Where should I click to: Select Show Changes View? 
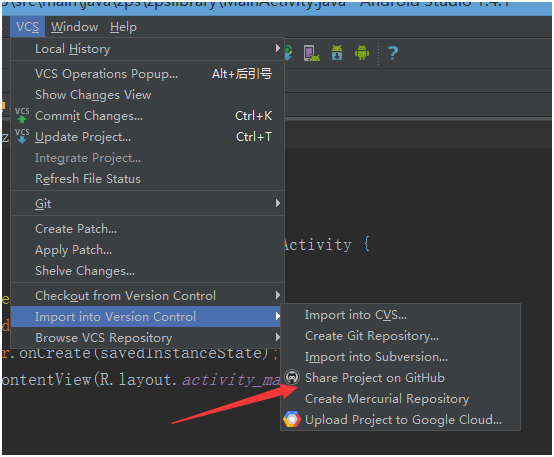[x=147, y=95]
